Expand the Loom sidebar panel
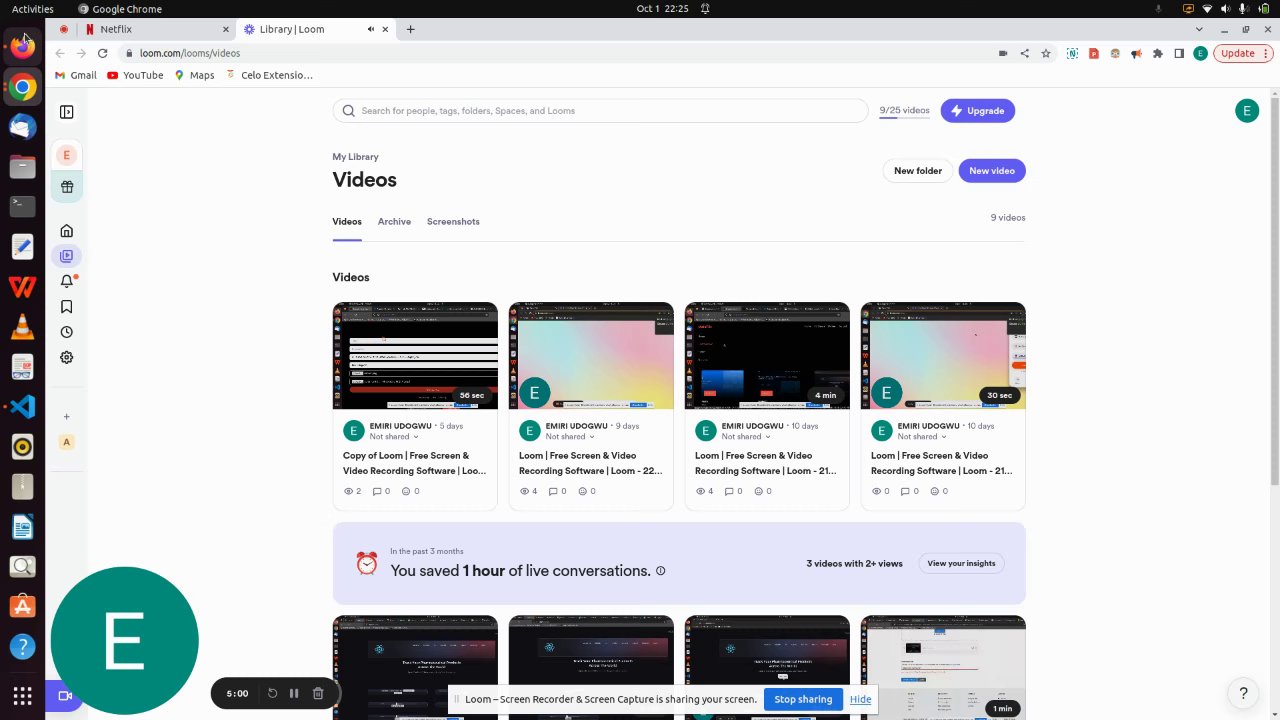 [67, 112]
